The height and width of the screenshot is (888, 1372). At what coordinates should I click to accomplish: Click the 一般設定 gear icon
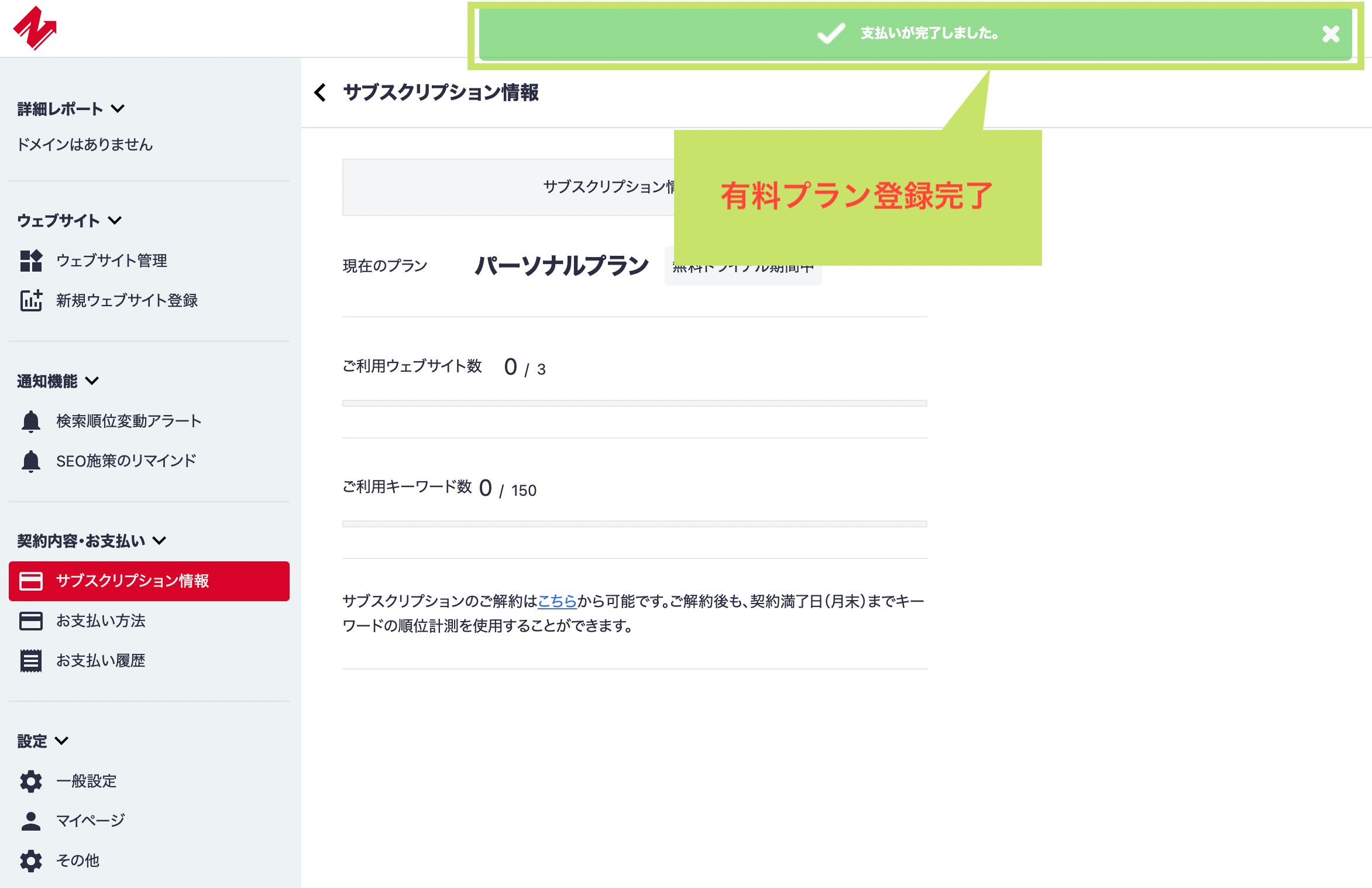[x=31, y=781]
